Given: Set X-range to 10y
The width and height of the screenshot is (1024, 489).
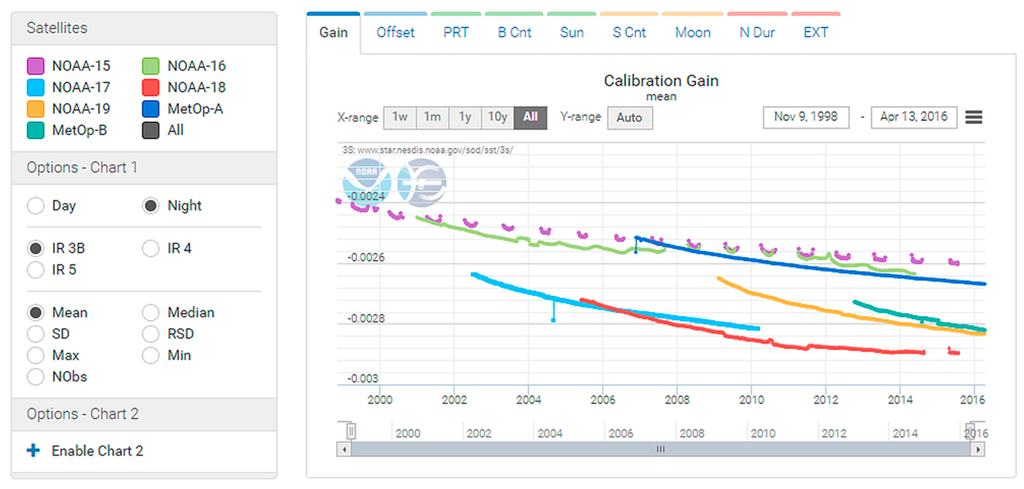Looking at the screenshot, I should pyautogui.click(x=497, y=117).
